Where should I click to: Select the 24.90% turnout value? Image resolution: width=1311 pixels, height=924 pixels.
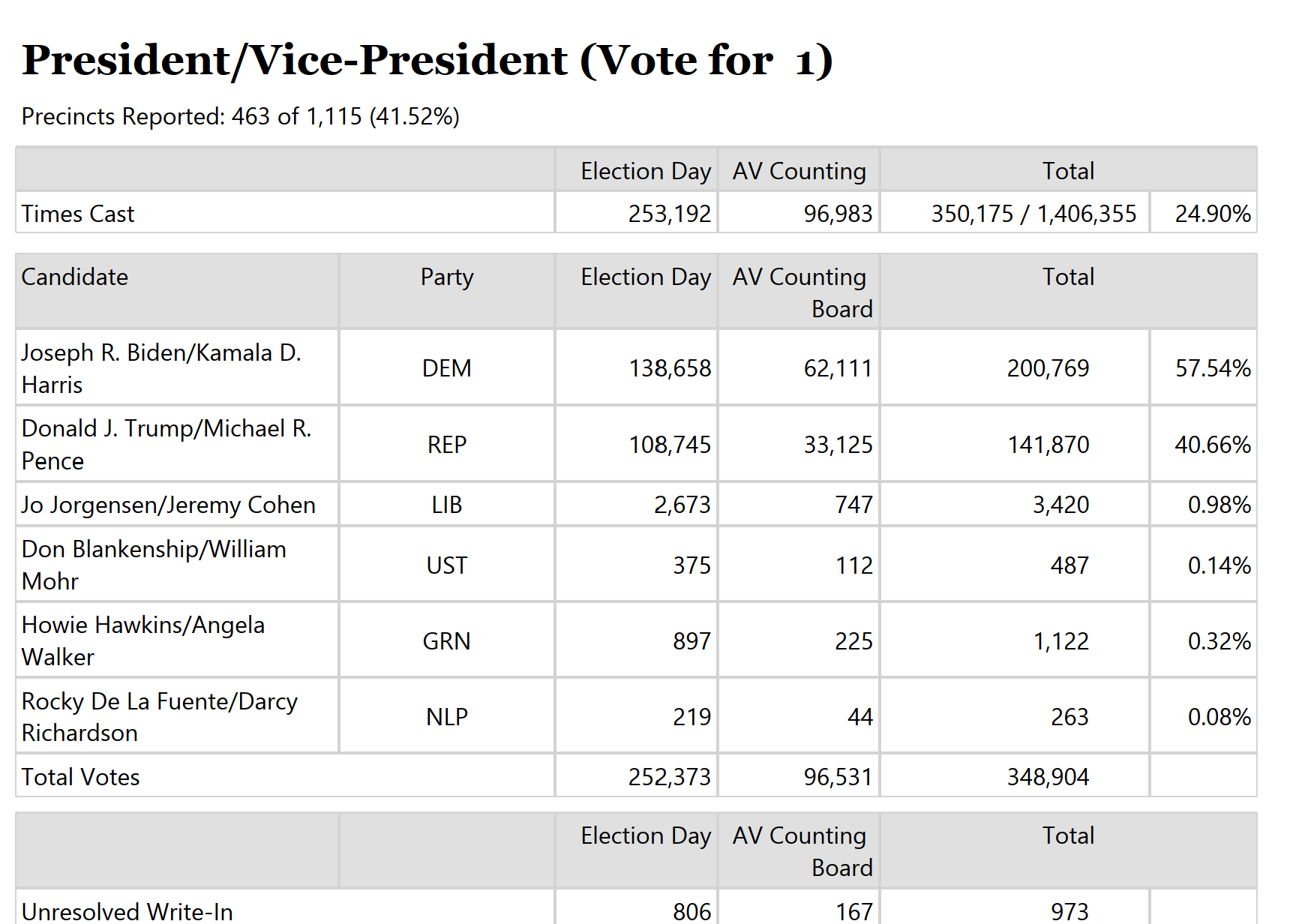coord(1213,214)
